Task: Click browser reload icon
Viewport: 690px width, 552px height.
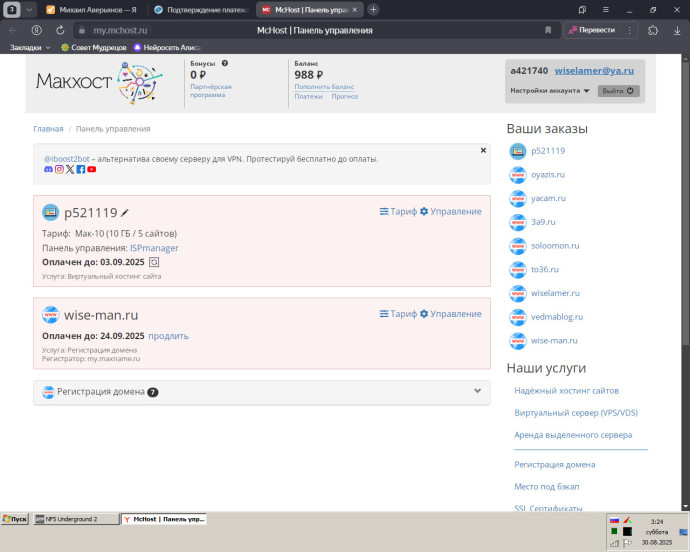Action: point(60,30)
